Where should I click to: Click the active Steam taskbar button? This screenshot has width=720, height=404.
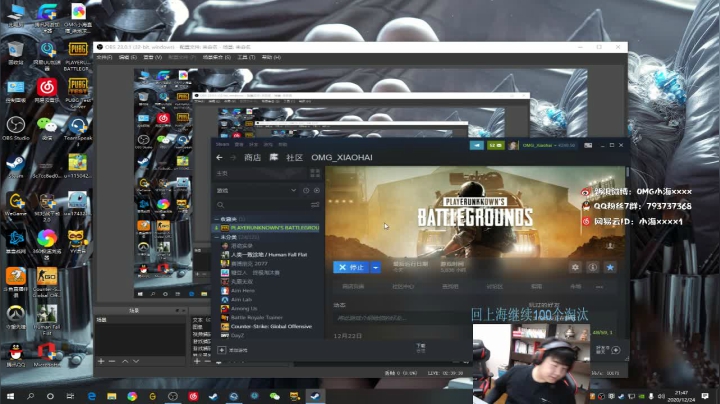click(315, 396)
